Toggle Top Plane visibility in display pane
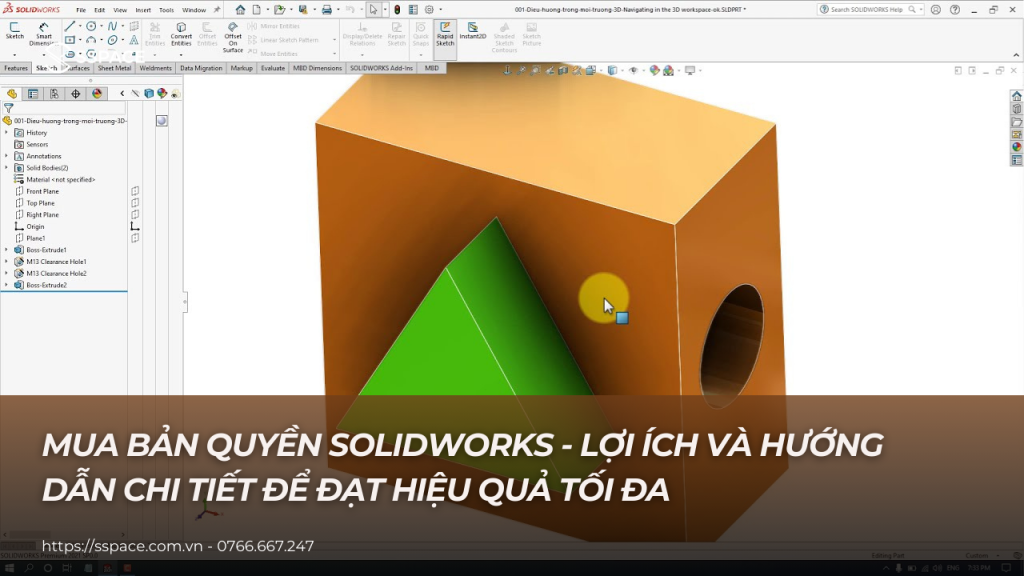Screen dimensions: 1024x576 pos(135,203)
